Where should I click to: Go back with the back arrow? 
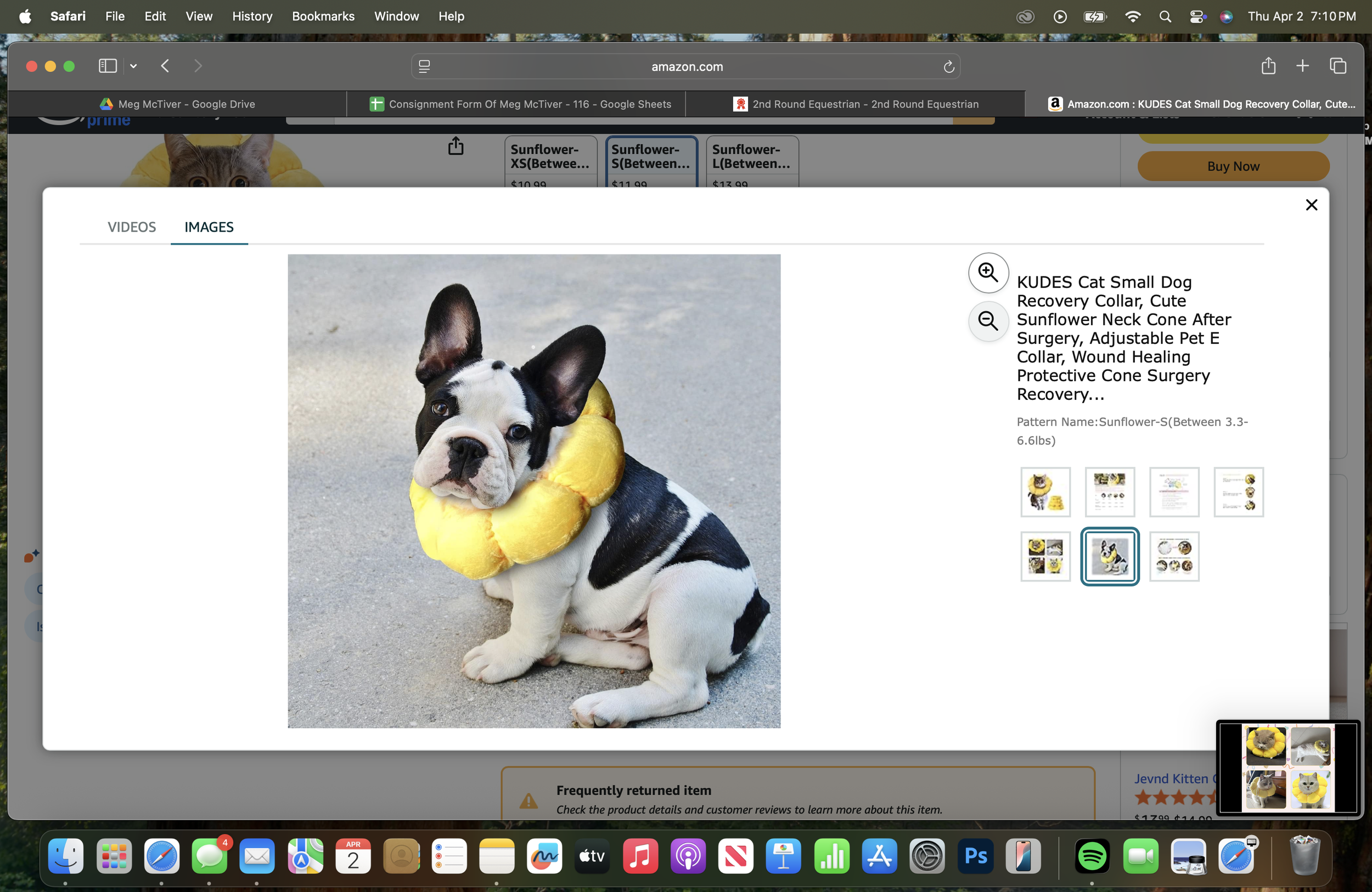[165, 66]
